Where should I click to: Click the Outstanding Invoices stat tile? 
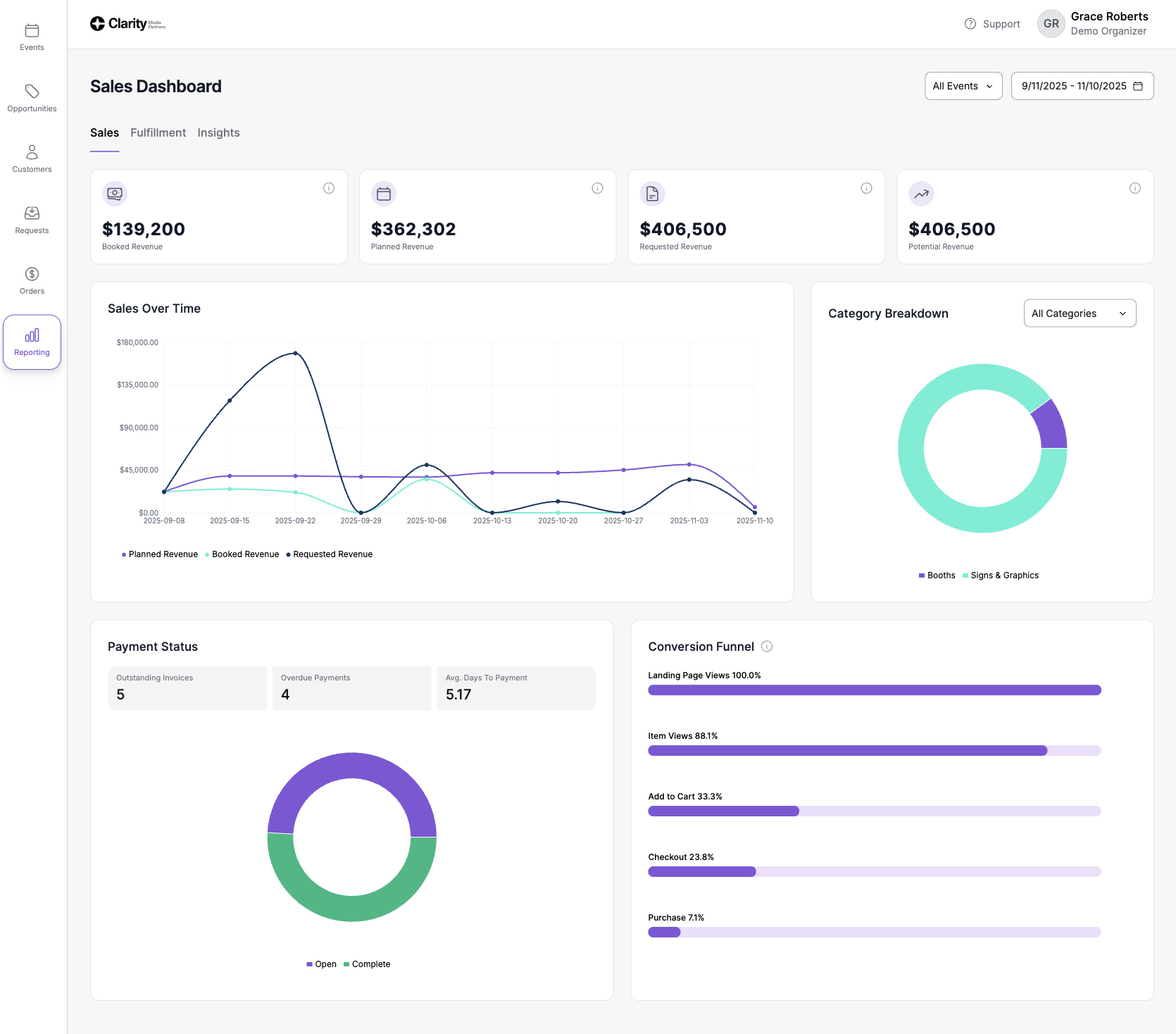(x=187, y=687)
